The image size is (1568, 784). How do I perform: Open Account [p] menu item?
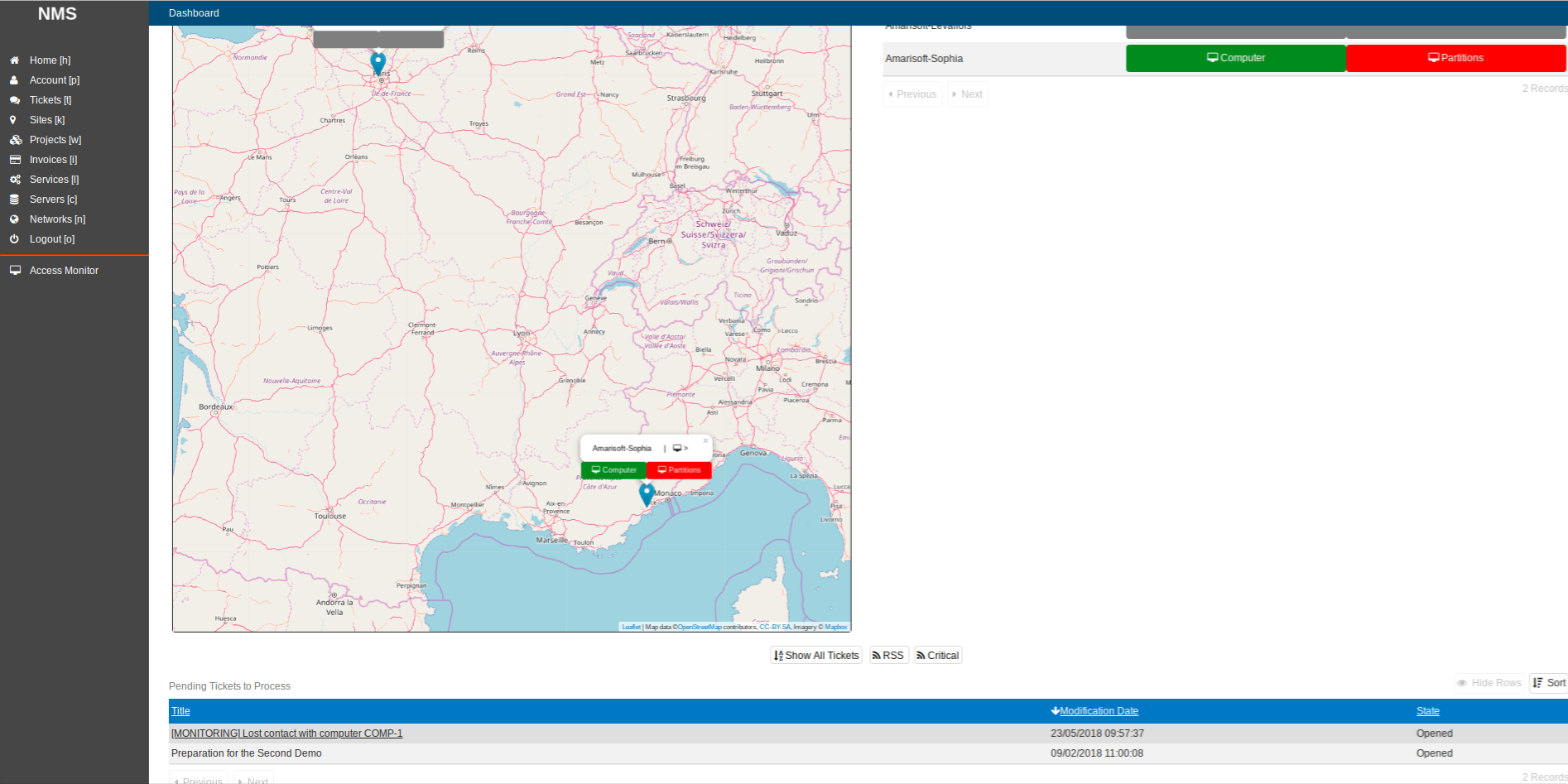click(x=55, y=80)
